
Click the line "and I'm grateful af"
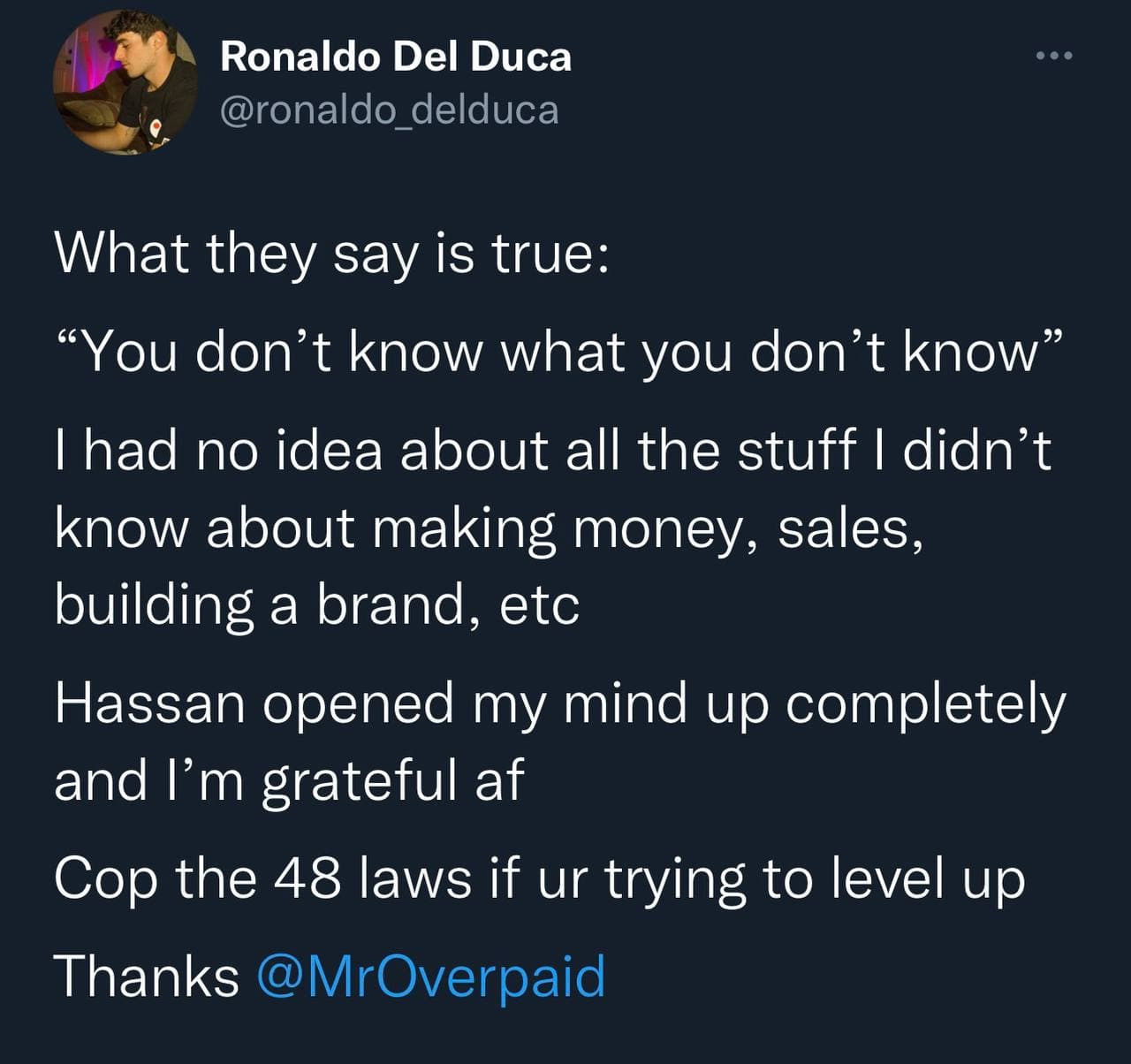click(x=290, y=781)
